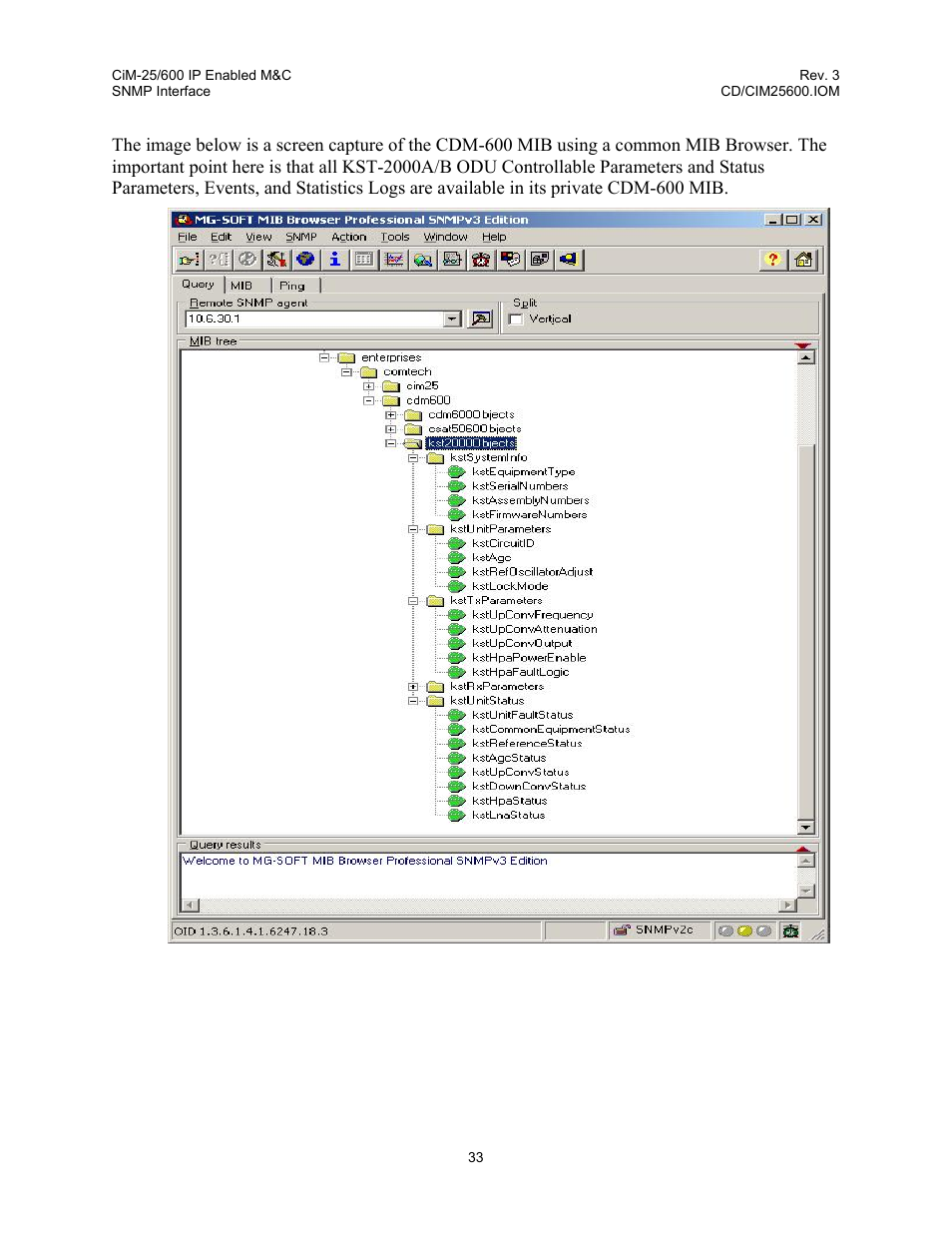Click the rightmost green status bar icon
The height and width of the screenshot is (1233, 952).
click(790, 930)
